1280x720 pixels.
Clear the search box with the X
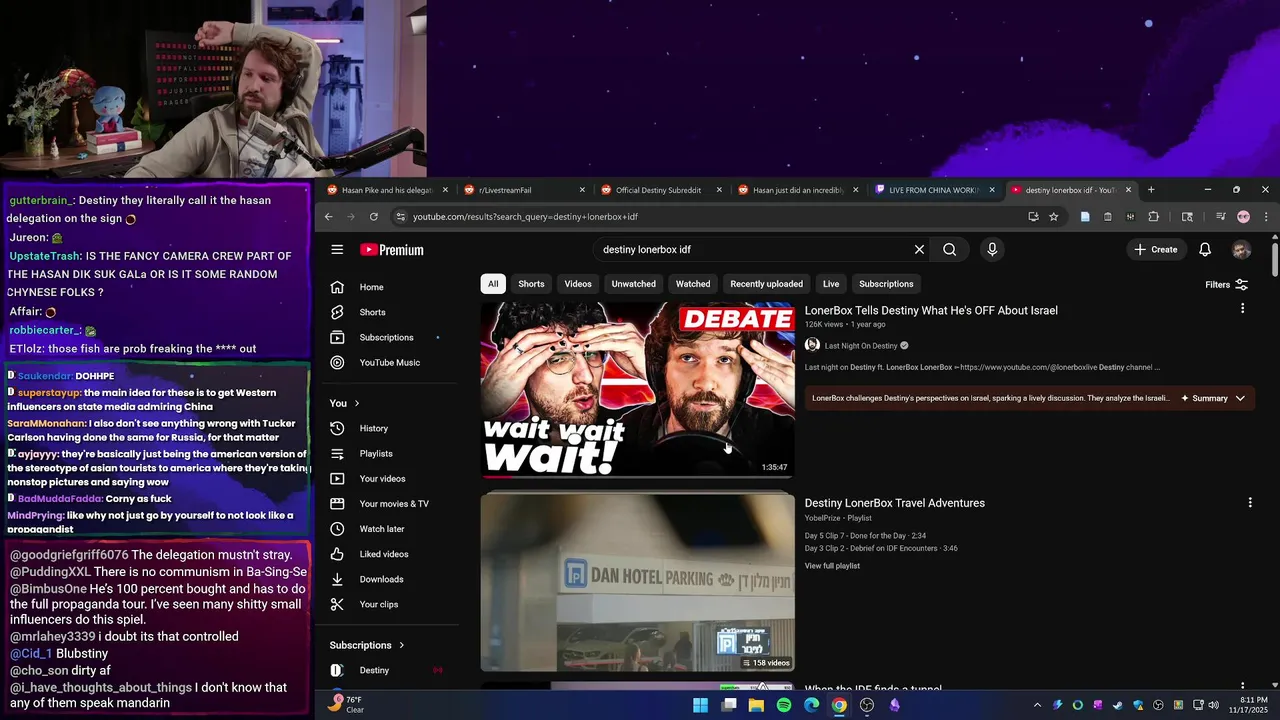tap(919, 250)
